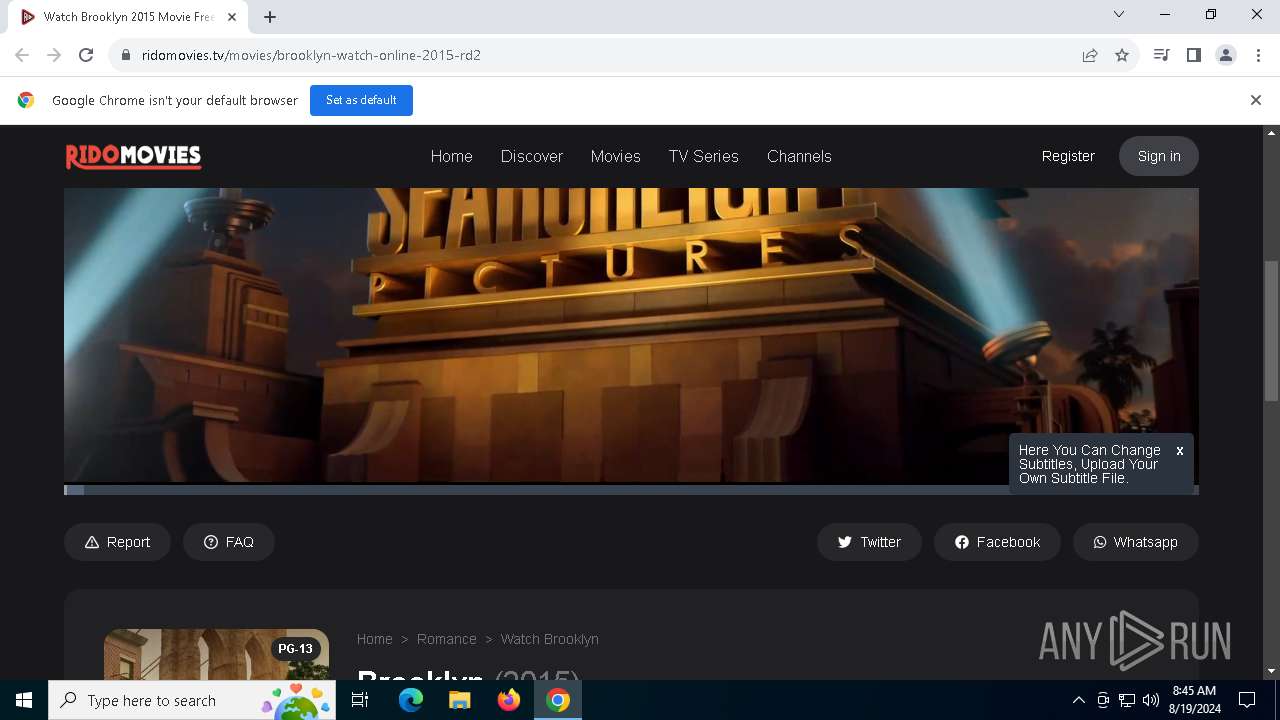Click the Register link
Image resolution: width=1280 pixels, height=720 pixels.
(1068, 156)
